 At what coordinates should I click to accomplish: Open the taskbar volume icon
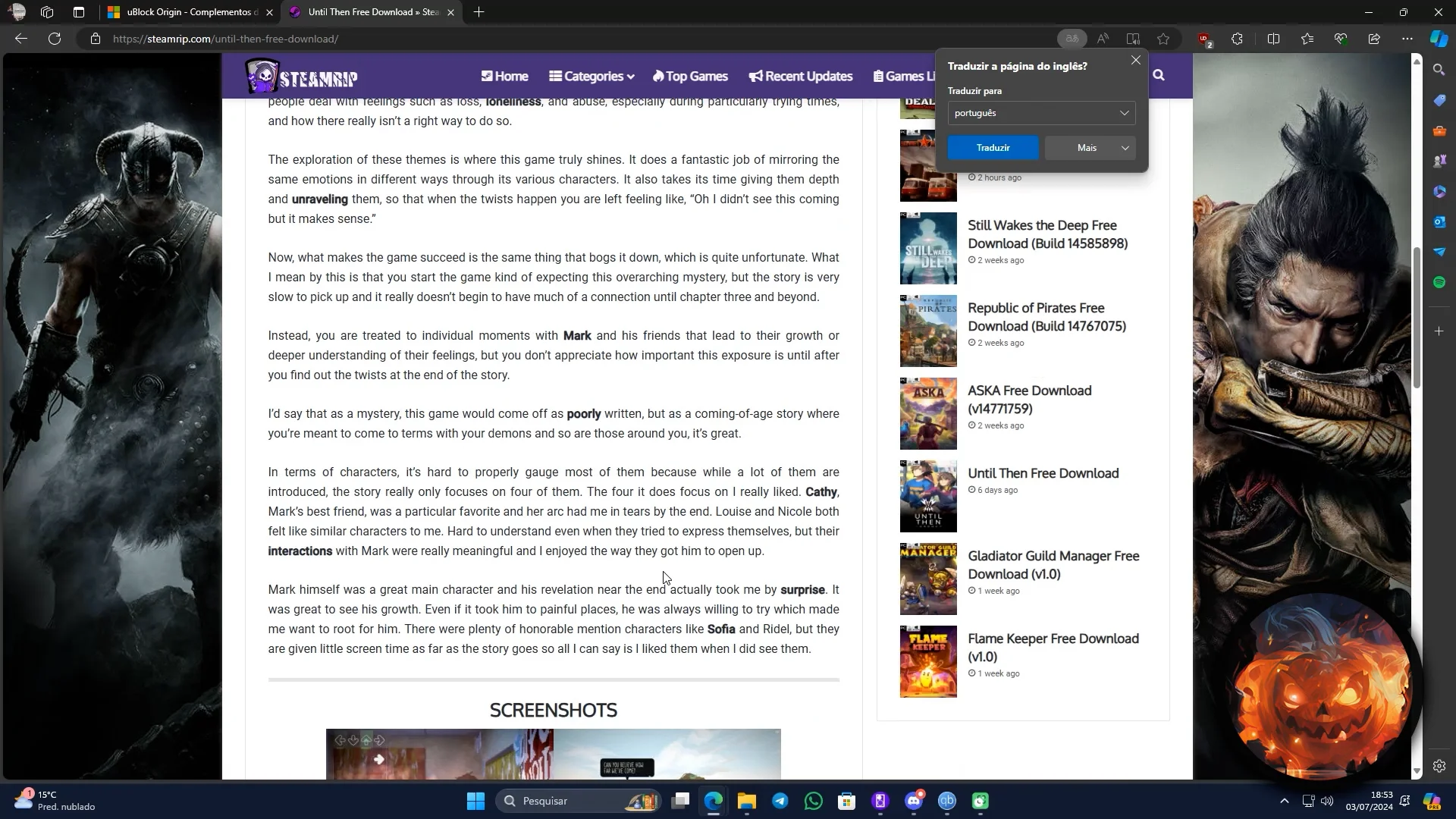click(1326, 801)
